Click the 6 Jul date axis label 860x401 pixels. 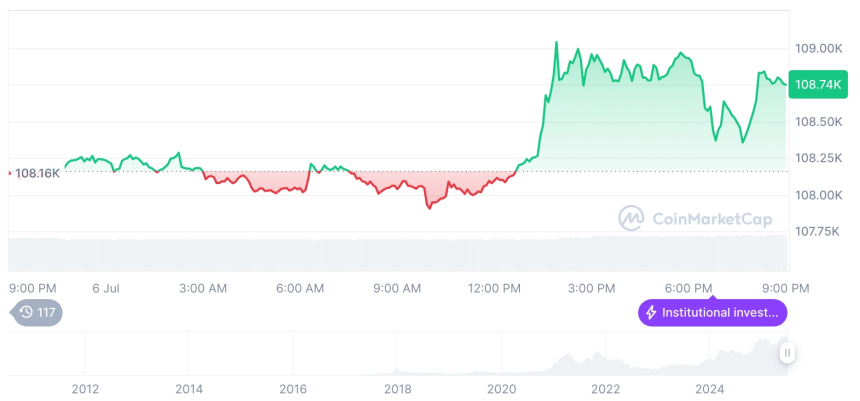pos(106,288)
